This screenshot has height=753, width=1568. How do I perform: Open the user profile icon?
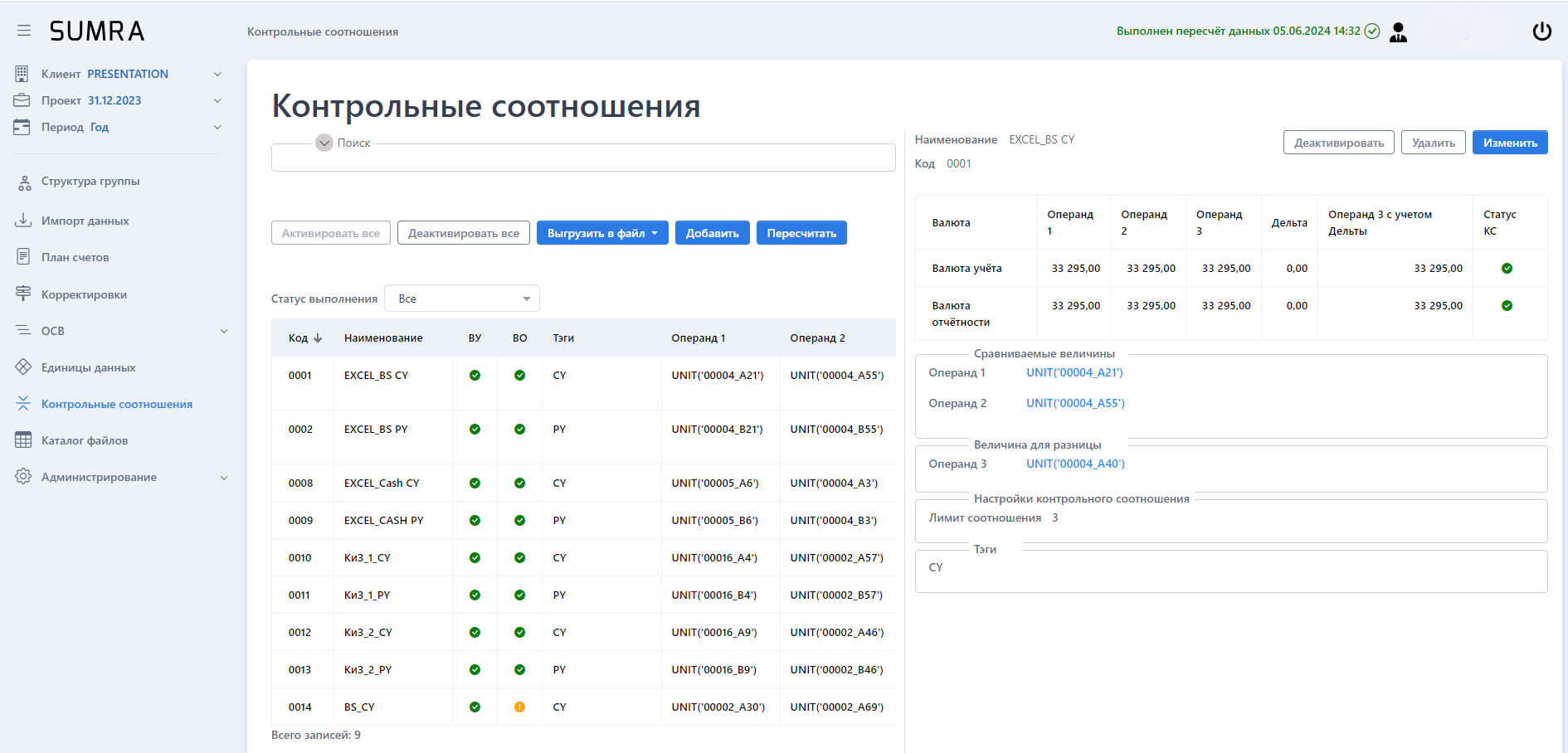pos(1398,32)
